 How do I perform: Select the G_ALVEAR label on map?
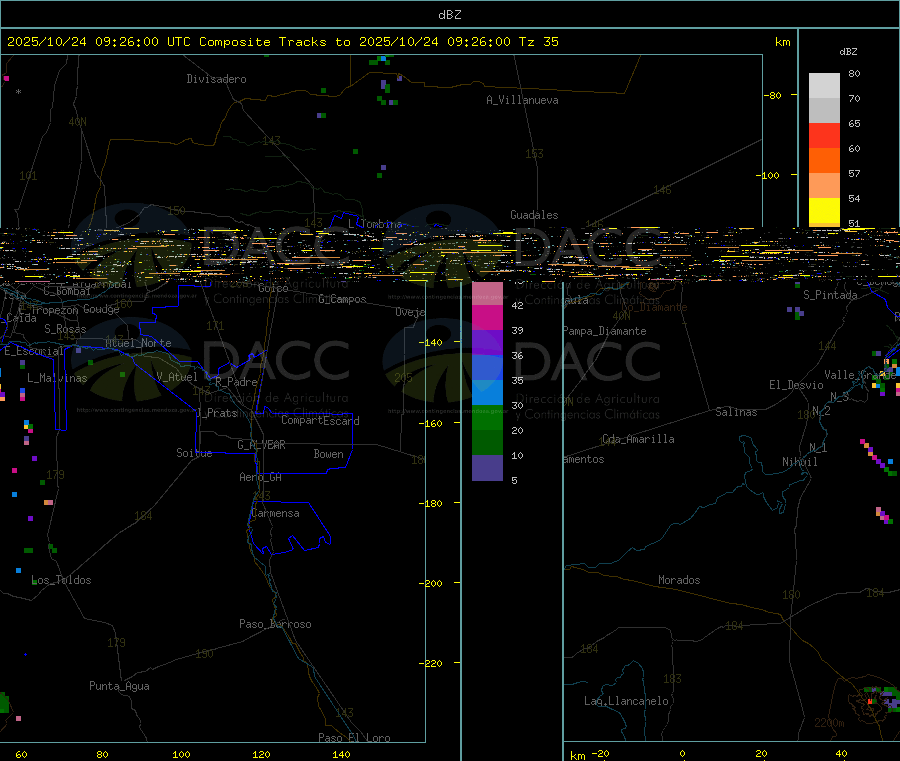click(x=261, y=445)
